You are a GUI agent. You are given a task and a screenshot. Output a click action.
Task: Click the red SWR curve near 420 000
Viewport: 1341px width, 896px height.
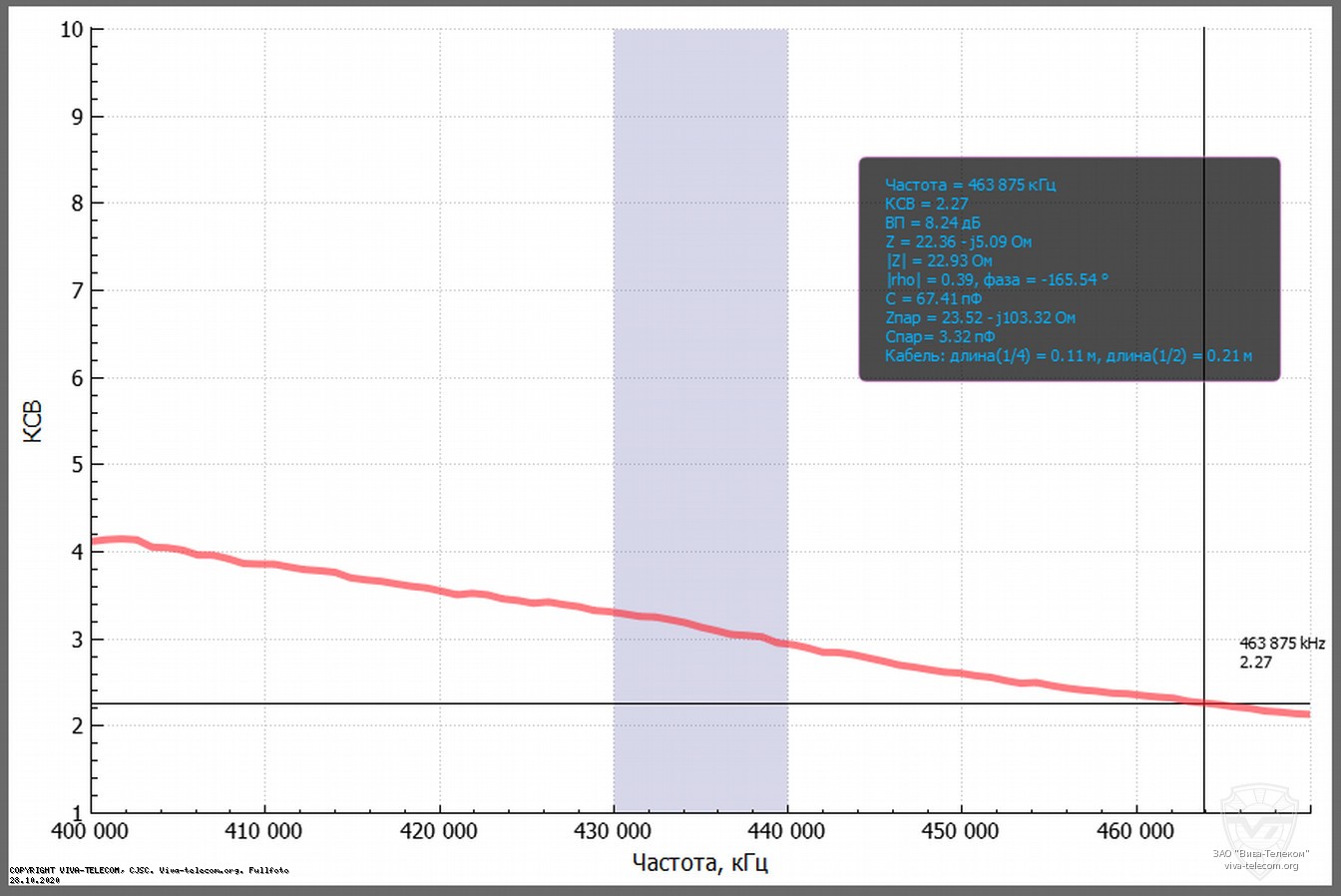coord(439,590)
